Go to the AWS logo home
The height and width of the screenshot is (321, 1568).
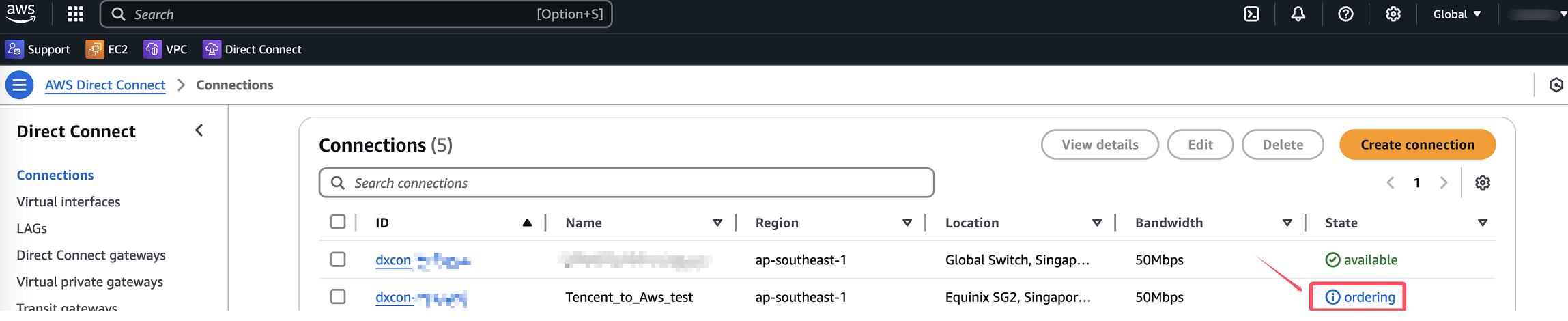coord(21,14)
